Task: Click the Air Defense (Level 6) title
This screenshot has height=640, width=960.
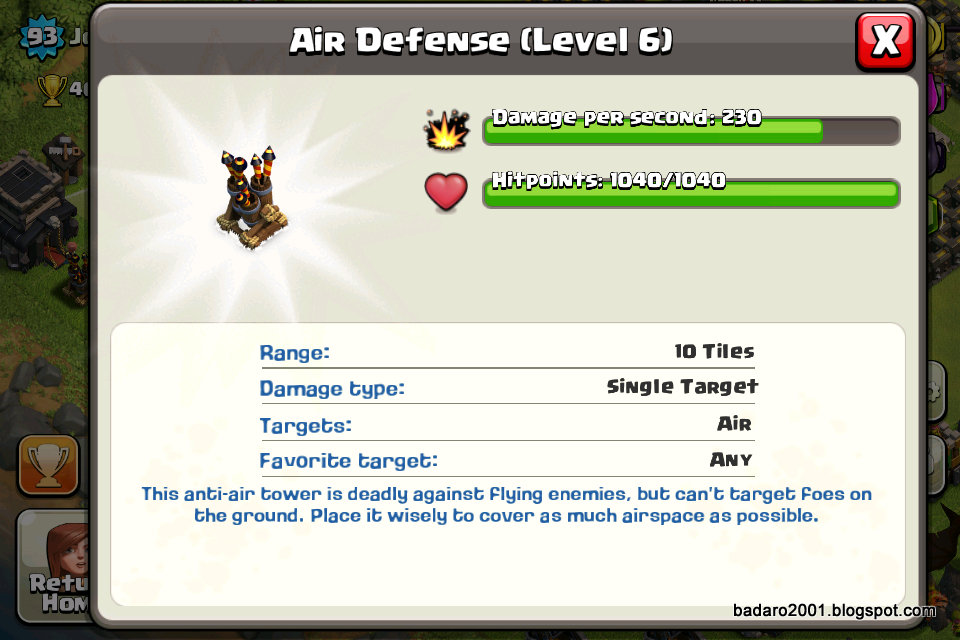Action: coord(481,41)
